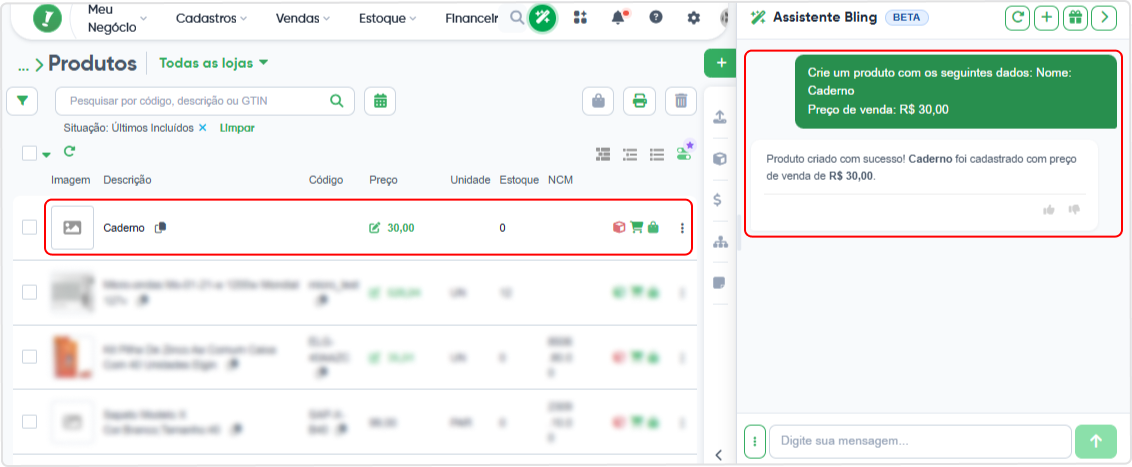Click the copy icon next to Caderno

[x=160, y=227]
